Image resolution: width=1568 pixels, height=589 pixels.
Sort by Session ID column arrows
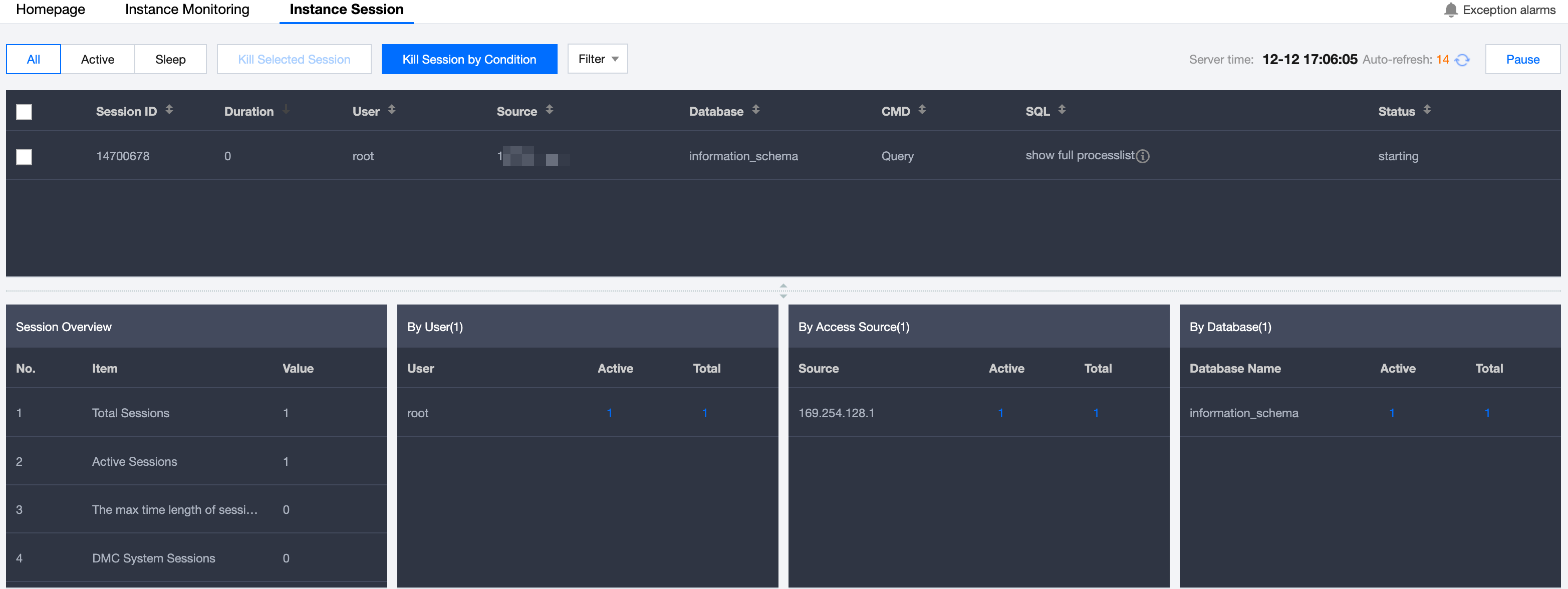[x=169, y=110]
